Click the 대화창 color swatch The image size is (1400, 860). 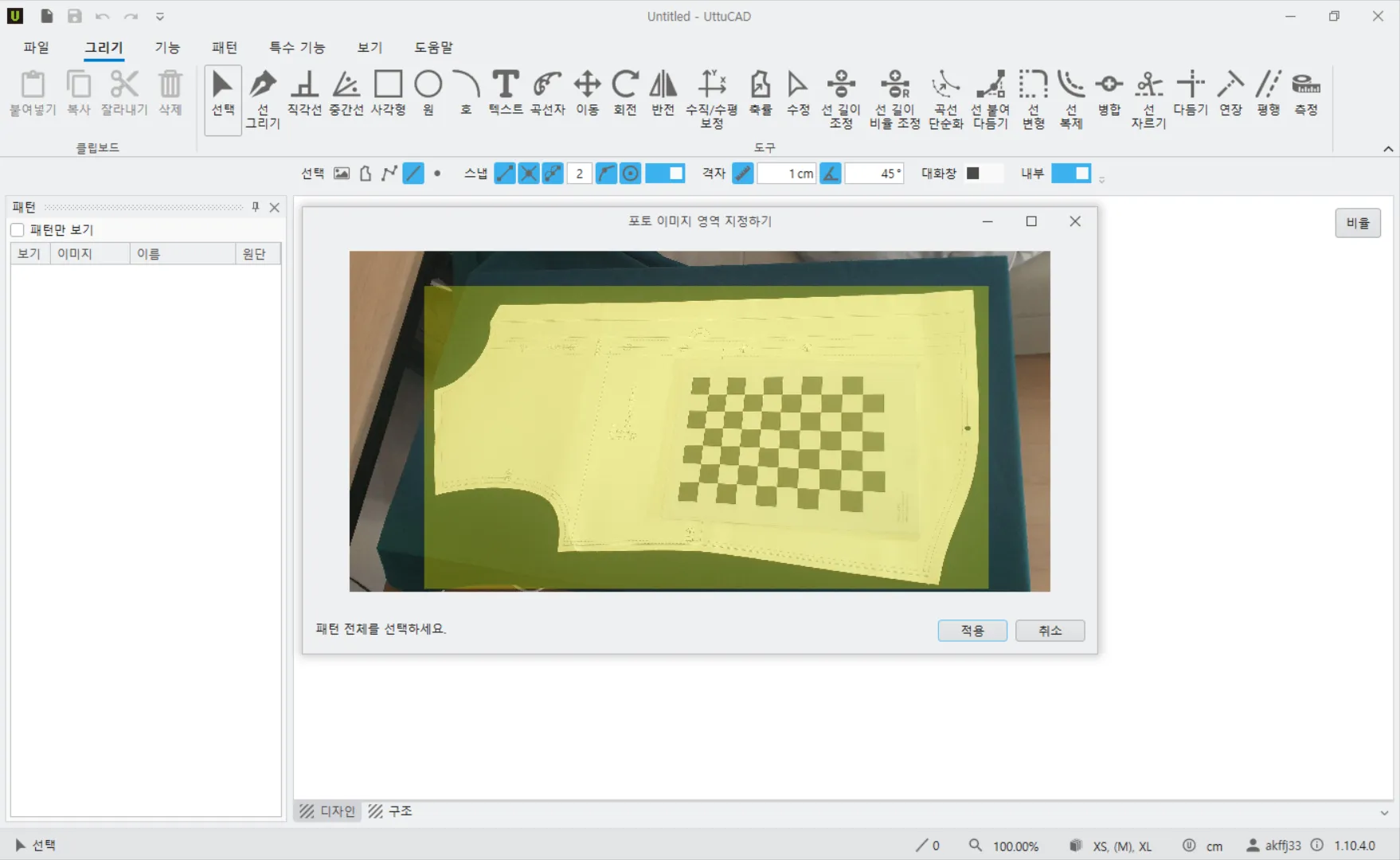tap(973, 174)
